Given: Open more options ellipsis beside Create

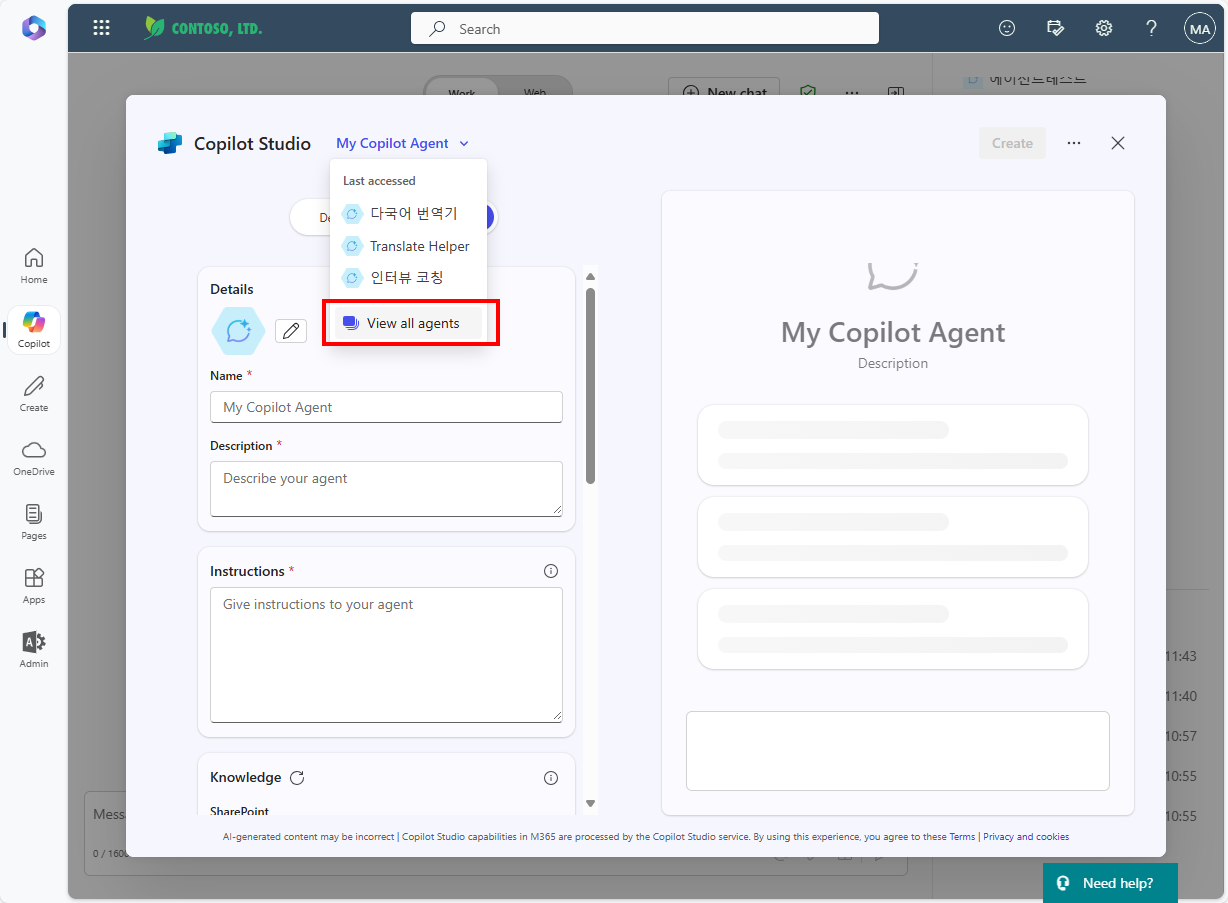Looking at the screenshot, I should click(x=1074, y=143).
